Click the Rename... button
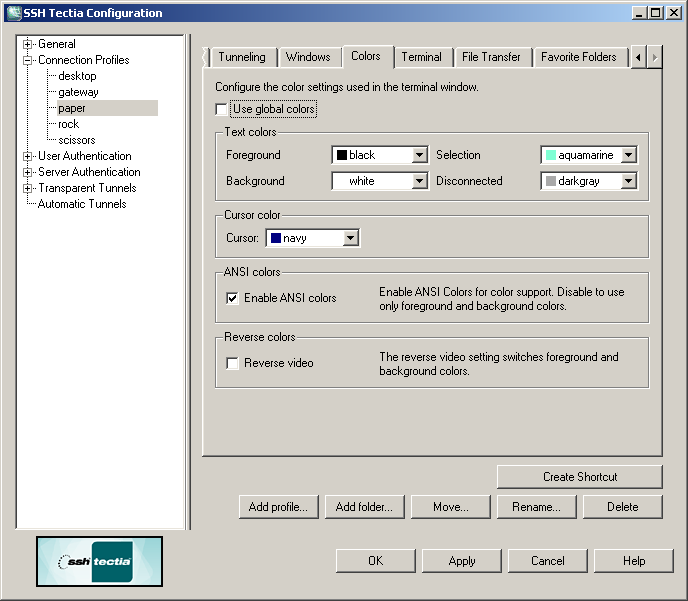The image size is (688, 601). click(536, 507)
